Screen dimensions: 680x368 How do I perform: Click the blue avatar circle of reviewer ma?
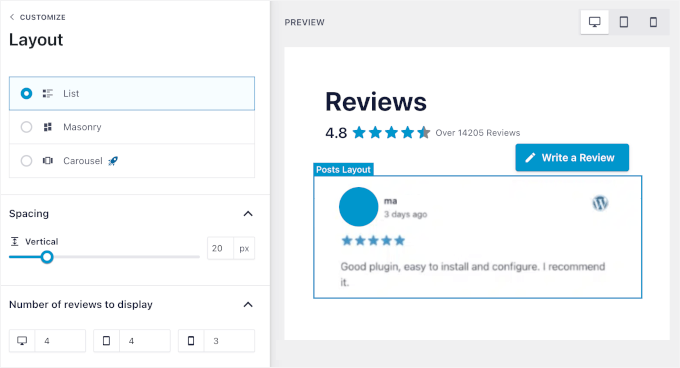(x=358, y=207)
